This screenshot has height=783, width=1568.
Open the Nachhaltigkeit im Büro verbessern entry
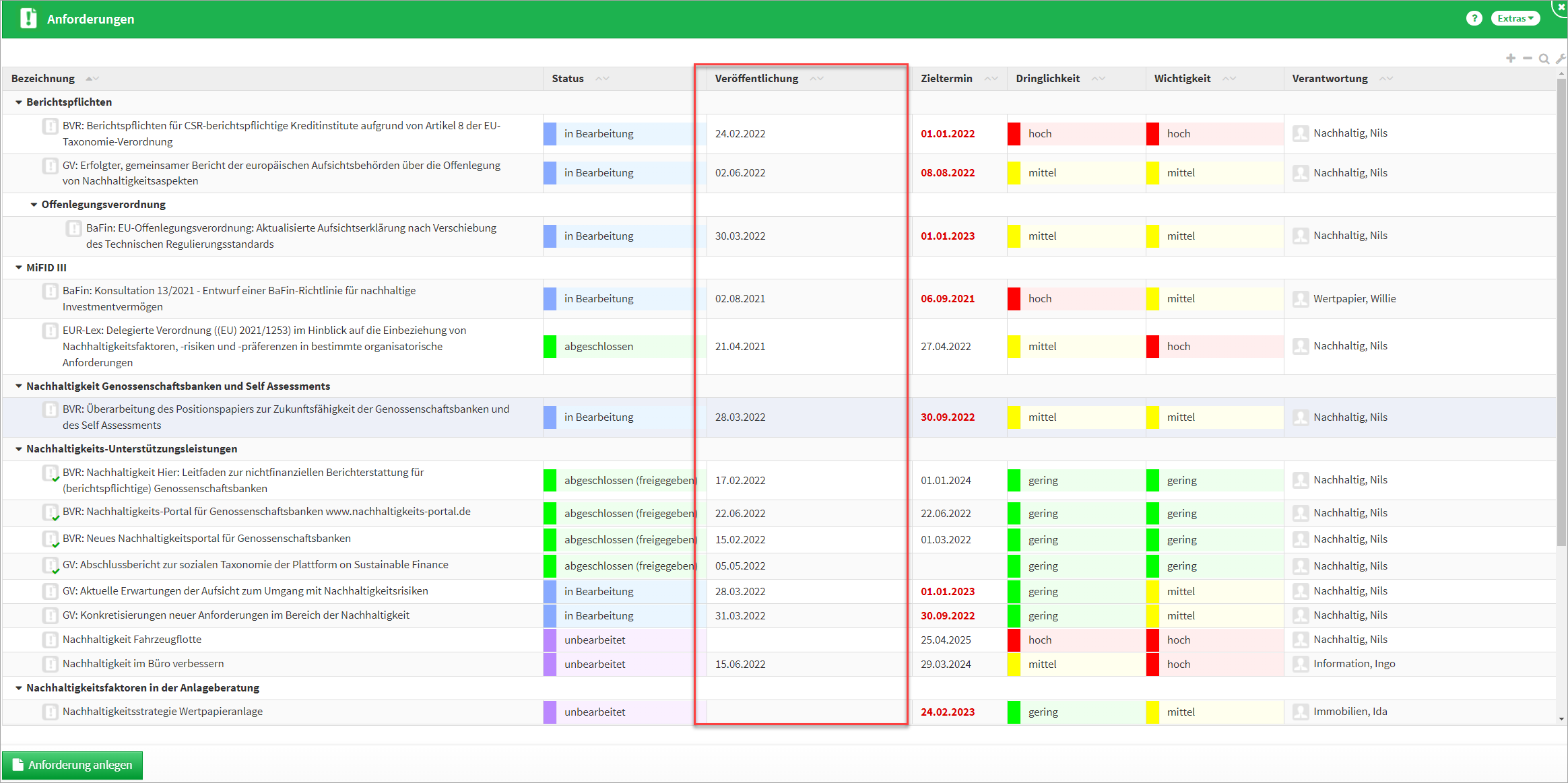[143, 664]
